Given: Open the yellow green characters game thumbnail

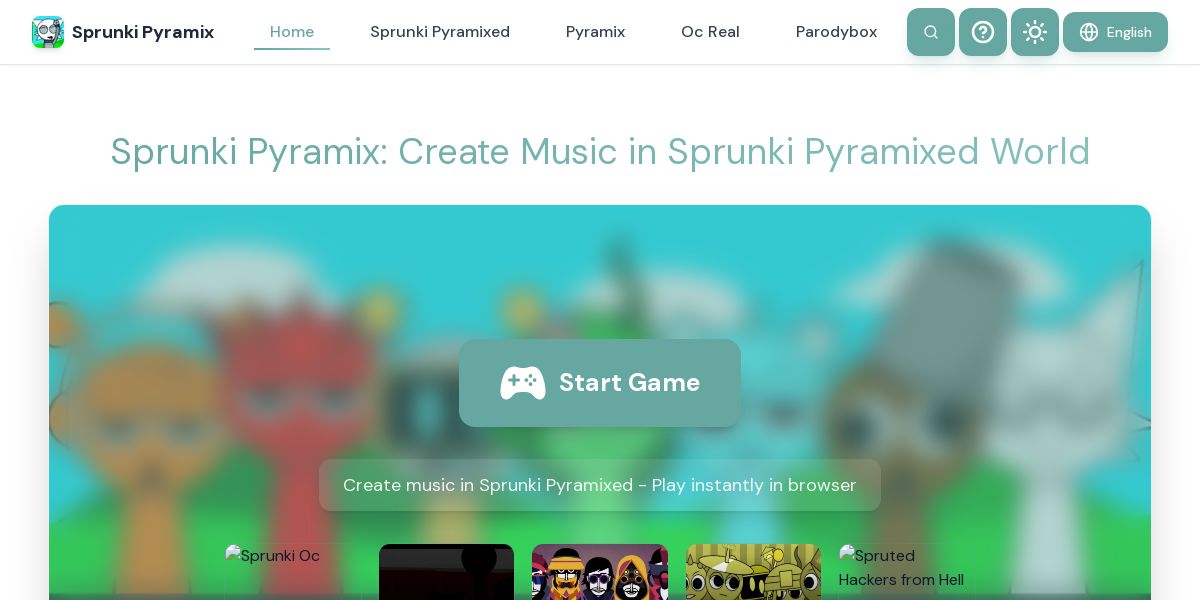Looking at the screenshot, I should click(753, 572).
